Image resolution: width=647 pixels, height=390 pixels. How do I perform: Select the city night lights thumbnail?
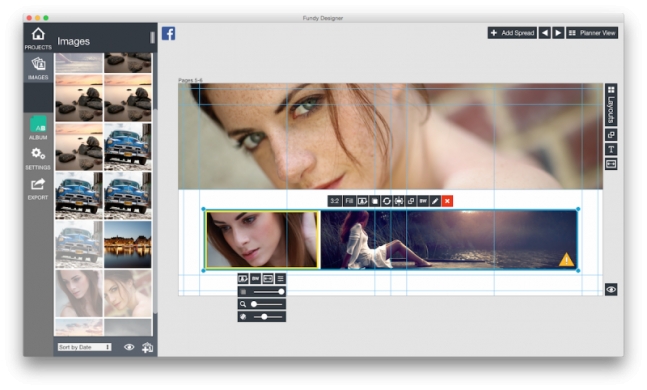click(x=128, y=244)
